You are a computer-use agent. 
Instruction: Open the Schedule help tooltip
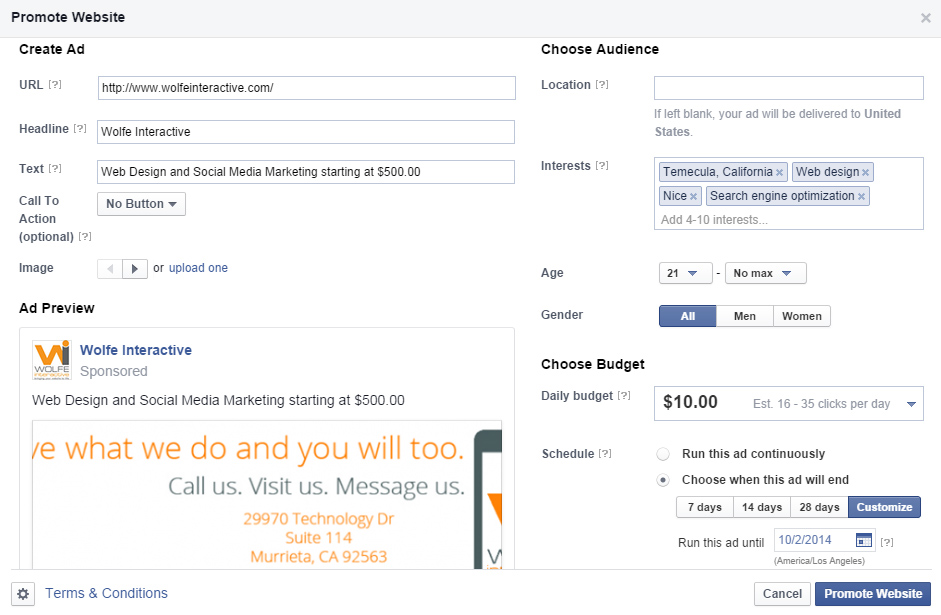605,454
